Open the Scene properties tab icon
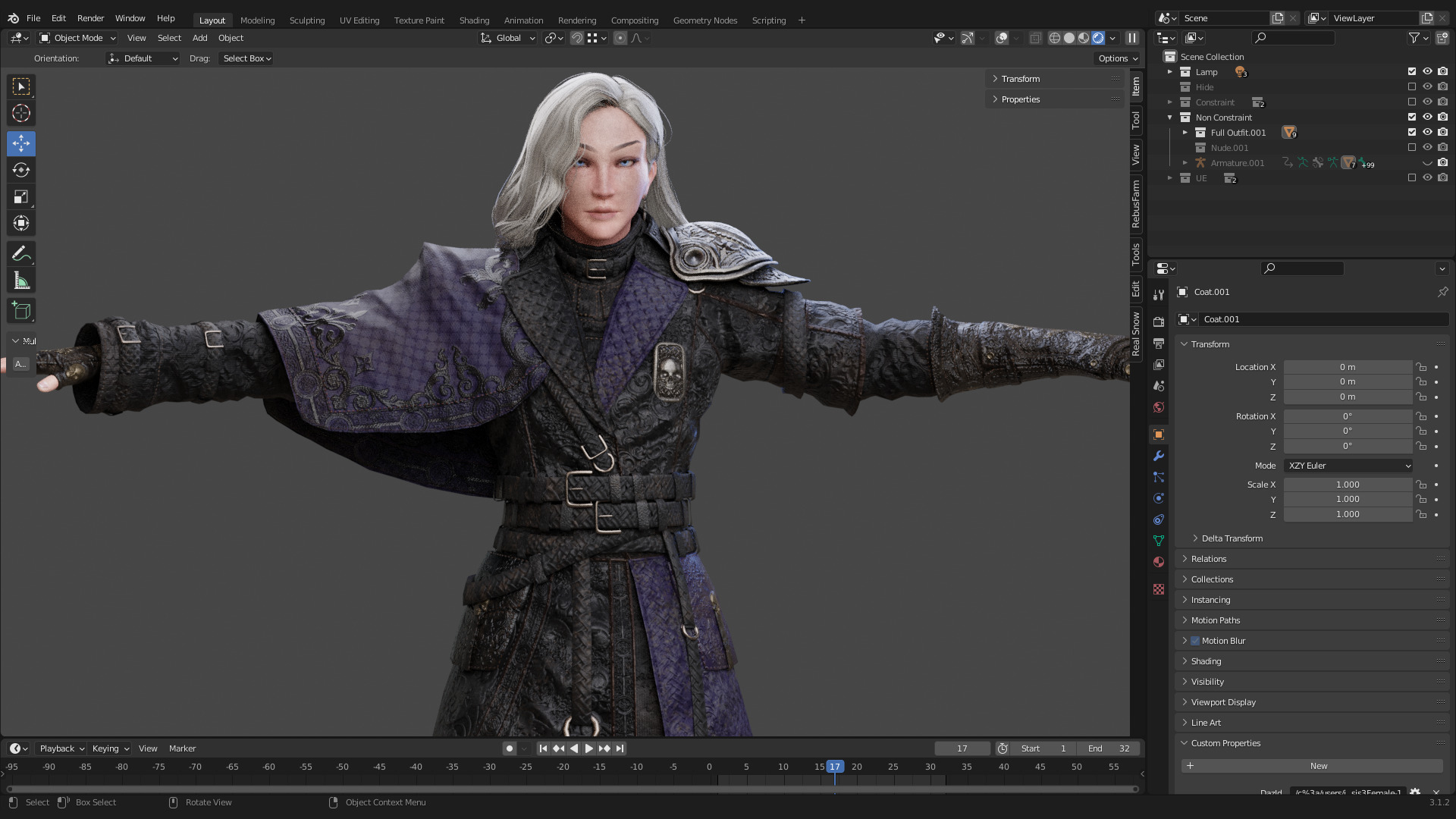The height and width of the screenshot is (819, 1456). point(1158,386)
